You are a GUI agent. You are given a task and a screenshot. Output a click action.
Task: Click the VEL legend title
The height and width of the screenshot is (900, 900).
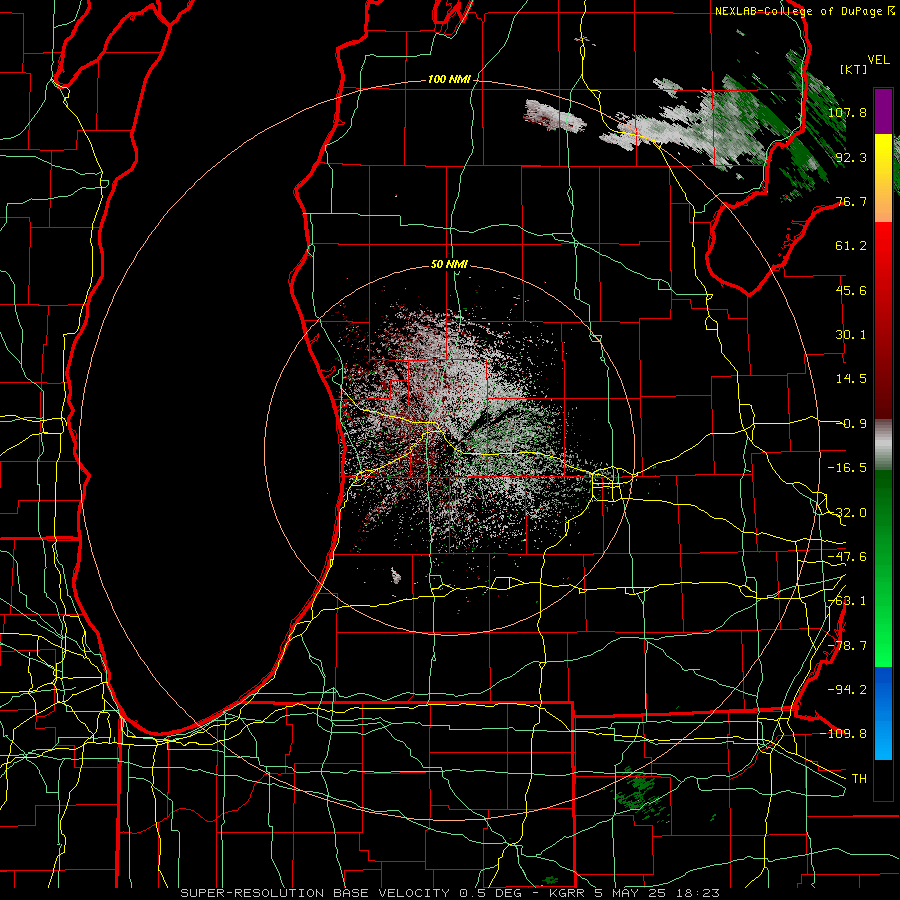click(x=878, y=60)
